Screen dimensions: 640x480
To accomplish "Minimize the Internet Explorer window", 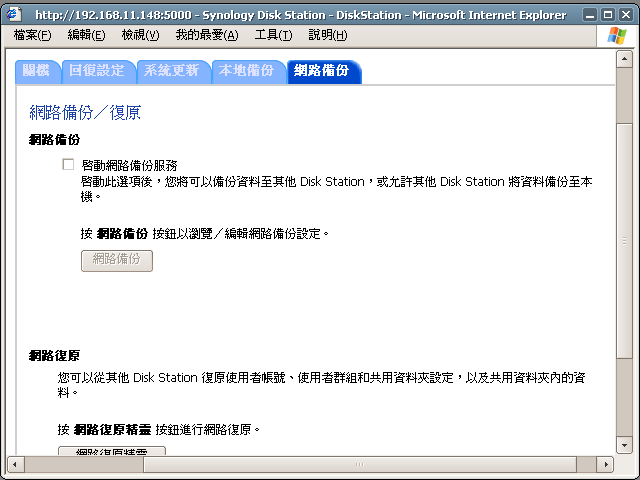I will pos(590,15).
